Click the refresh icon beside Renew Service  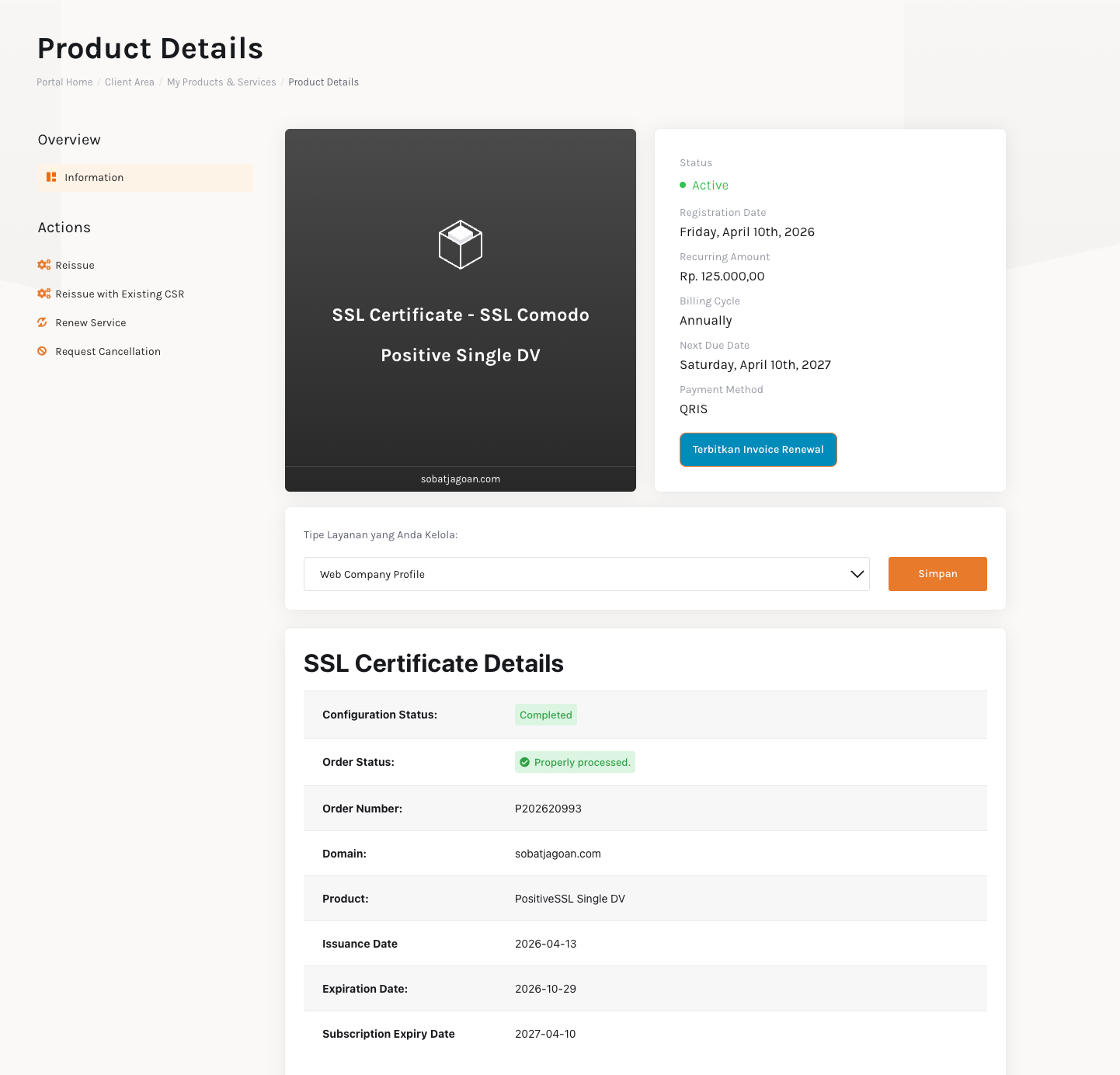[43, 322]
